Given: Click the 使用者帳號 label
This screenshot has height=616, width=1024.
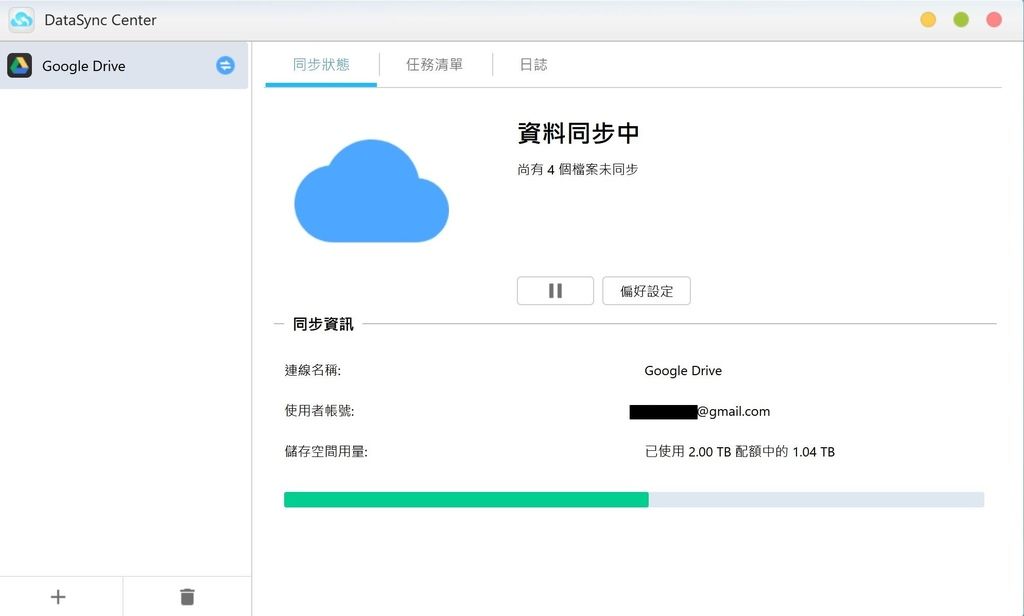Looking at the screenshot, I should click(x=319, y=411).
